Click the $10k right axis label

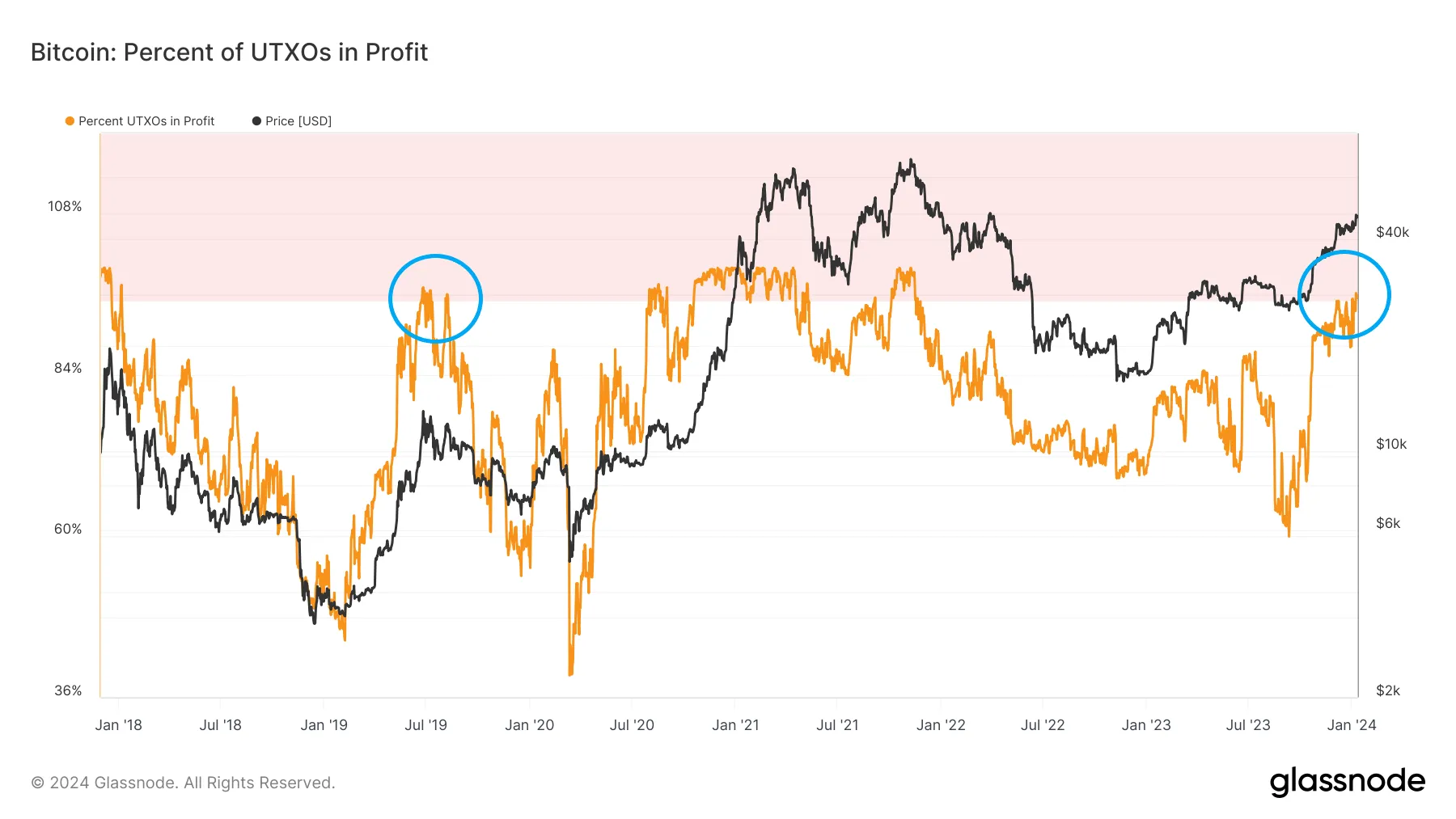pos(1391,445)
